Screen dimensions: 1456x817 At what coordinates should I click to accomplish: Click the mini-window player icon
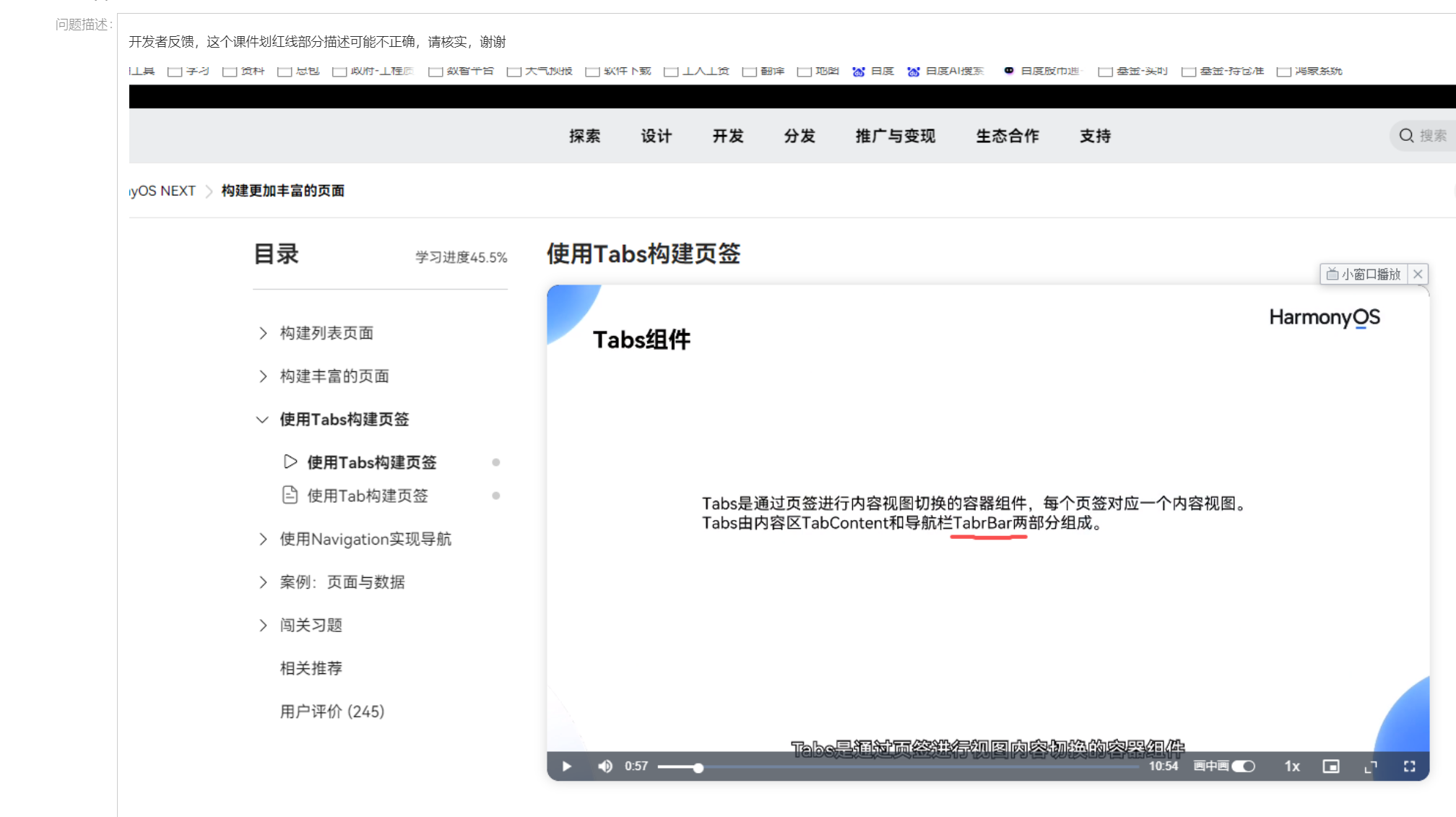coord(1330,766)
